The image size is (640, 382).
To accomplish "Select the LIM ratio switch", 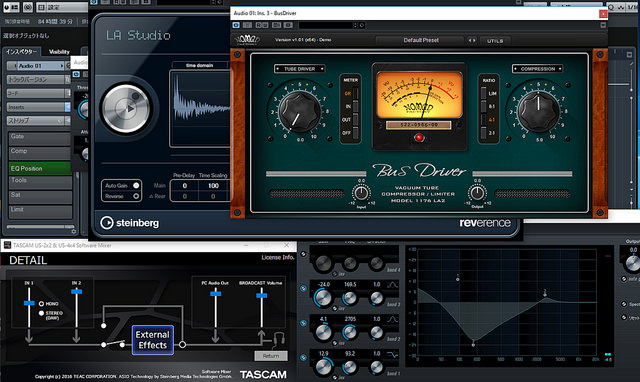I will pos(484,93).
